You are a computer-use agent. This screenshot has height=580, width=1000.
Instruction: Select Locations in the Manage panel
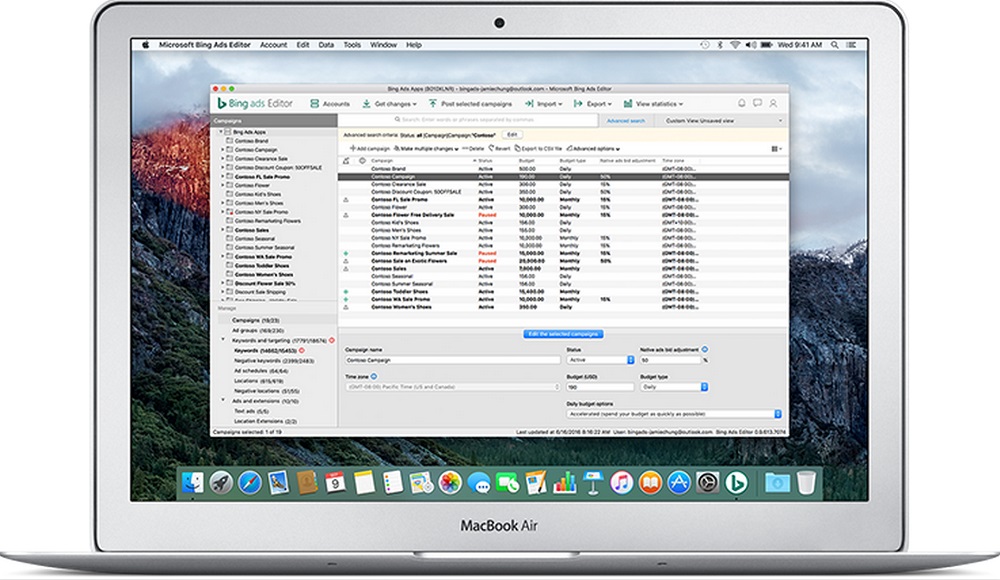(258, 381)
